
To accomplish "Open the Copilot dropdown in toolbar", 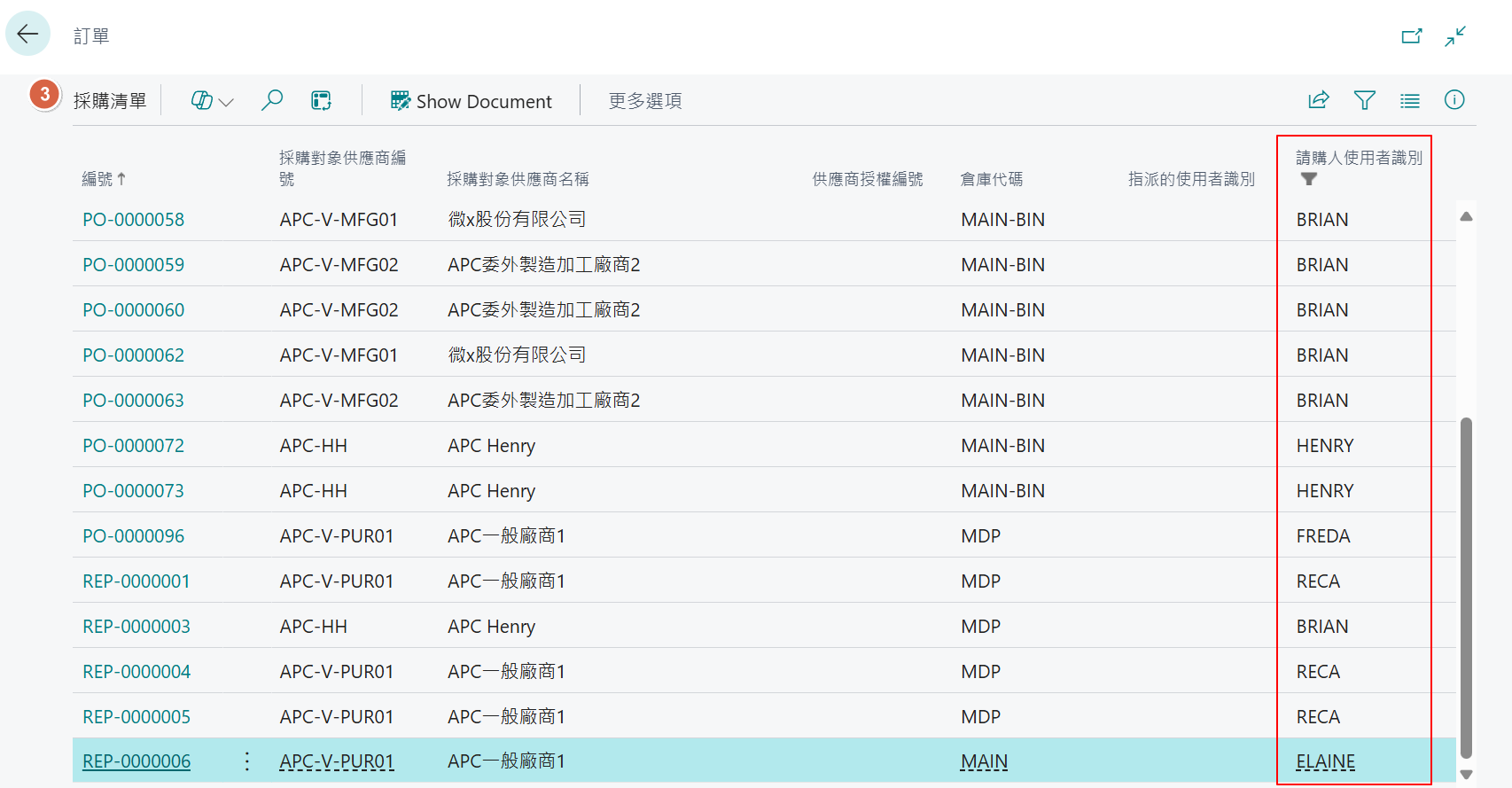I will (x=213, y=101).
